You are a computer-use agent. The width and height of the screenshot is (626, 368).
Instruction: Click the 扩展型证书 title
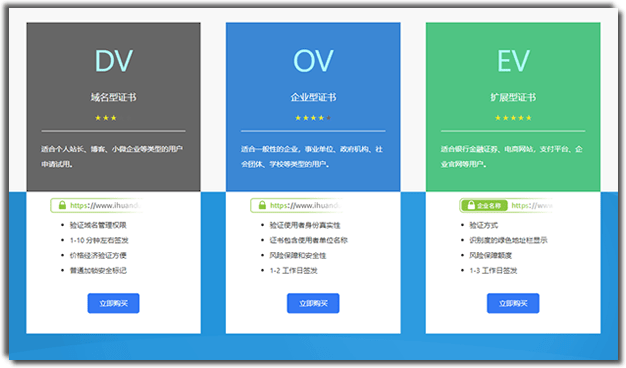pyautogui.click(x=513, y=97)
